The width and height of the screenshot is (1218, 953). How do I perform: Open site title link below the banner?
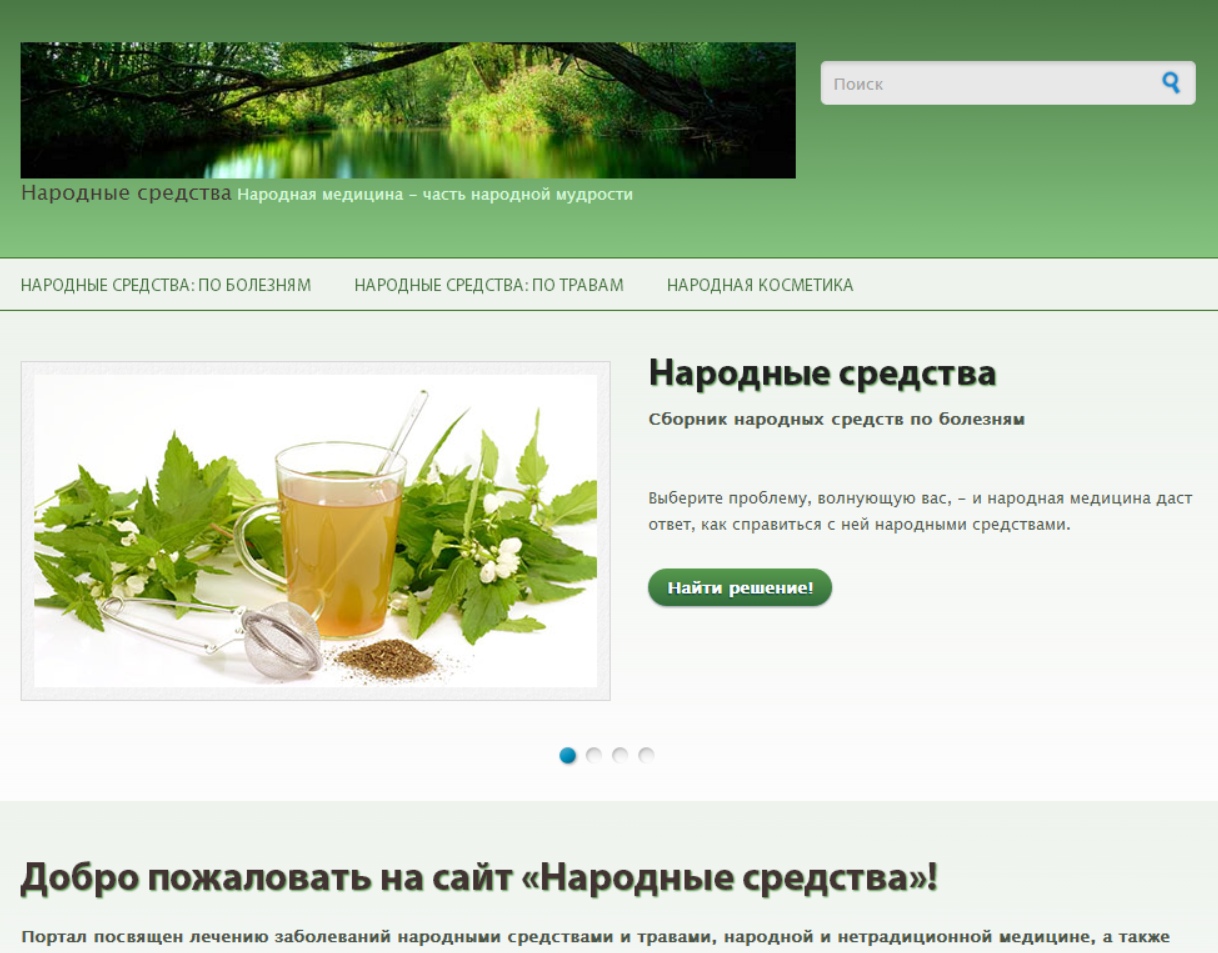126,192
